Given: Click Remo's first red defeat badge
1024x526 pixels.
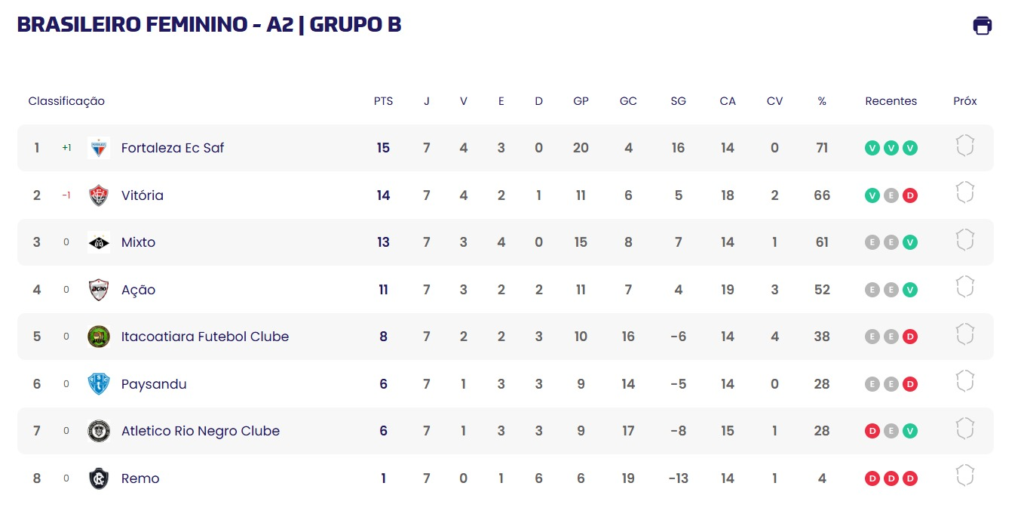Looking at the screenshot, I should 872,478.
